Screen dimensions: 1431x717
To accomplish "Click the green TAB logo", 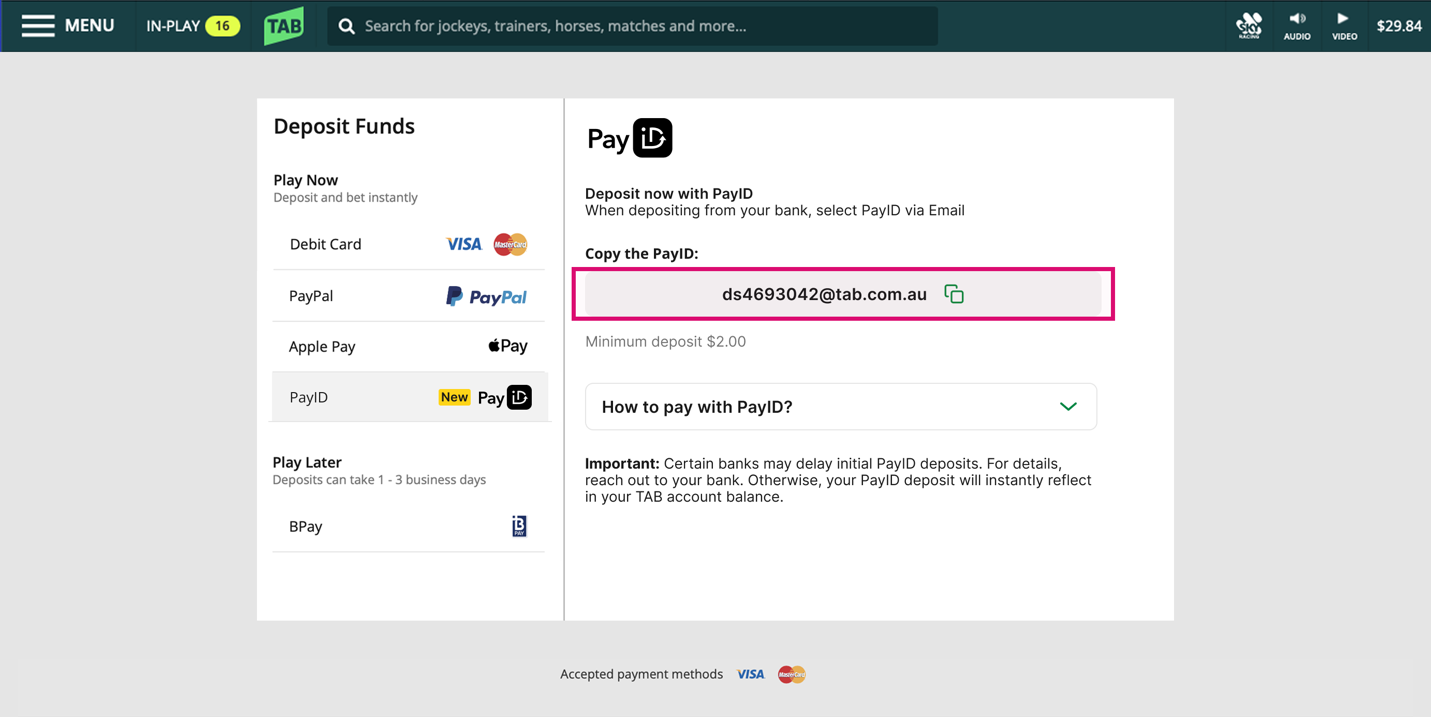I will [284, 26].
